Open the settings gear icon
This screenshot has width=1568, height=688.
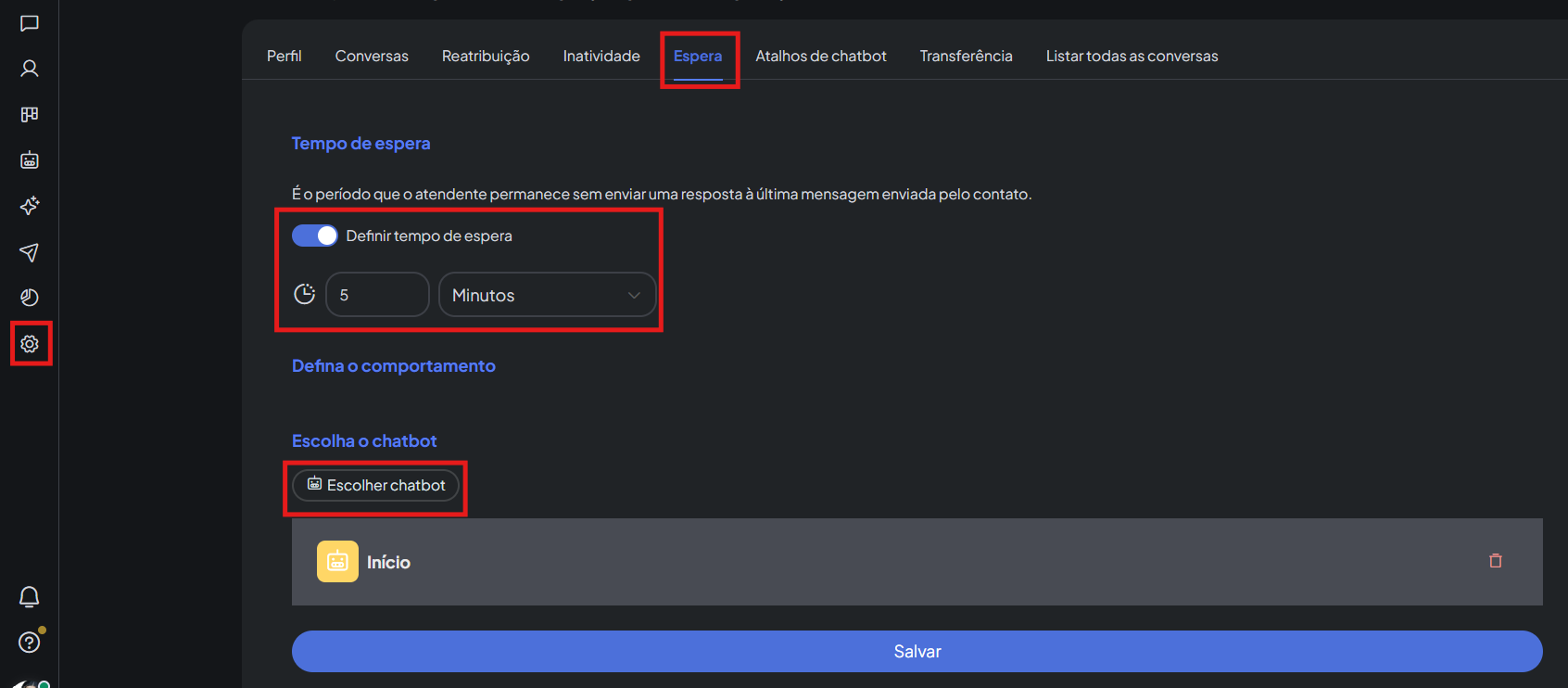30,344
